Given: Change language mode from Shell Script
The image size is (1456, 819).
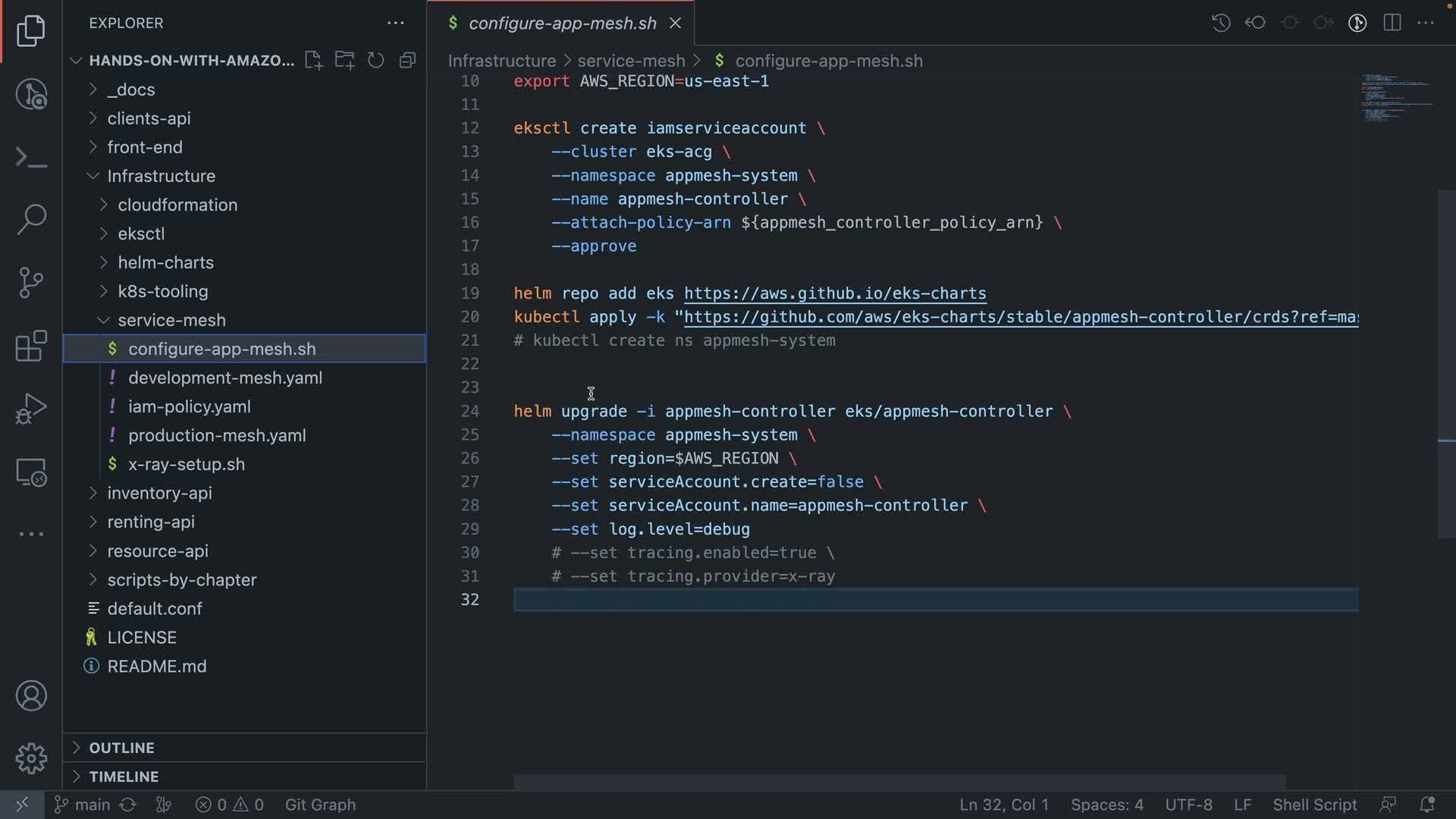Looking at the screenshot, I should pyautogui.click(x=1314, y=805).
